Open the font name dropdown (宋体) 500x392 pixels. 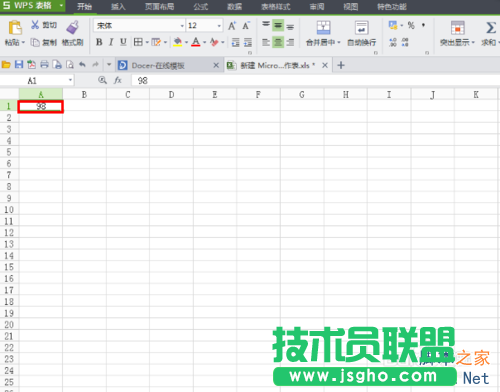(182, 26)
